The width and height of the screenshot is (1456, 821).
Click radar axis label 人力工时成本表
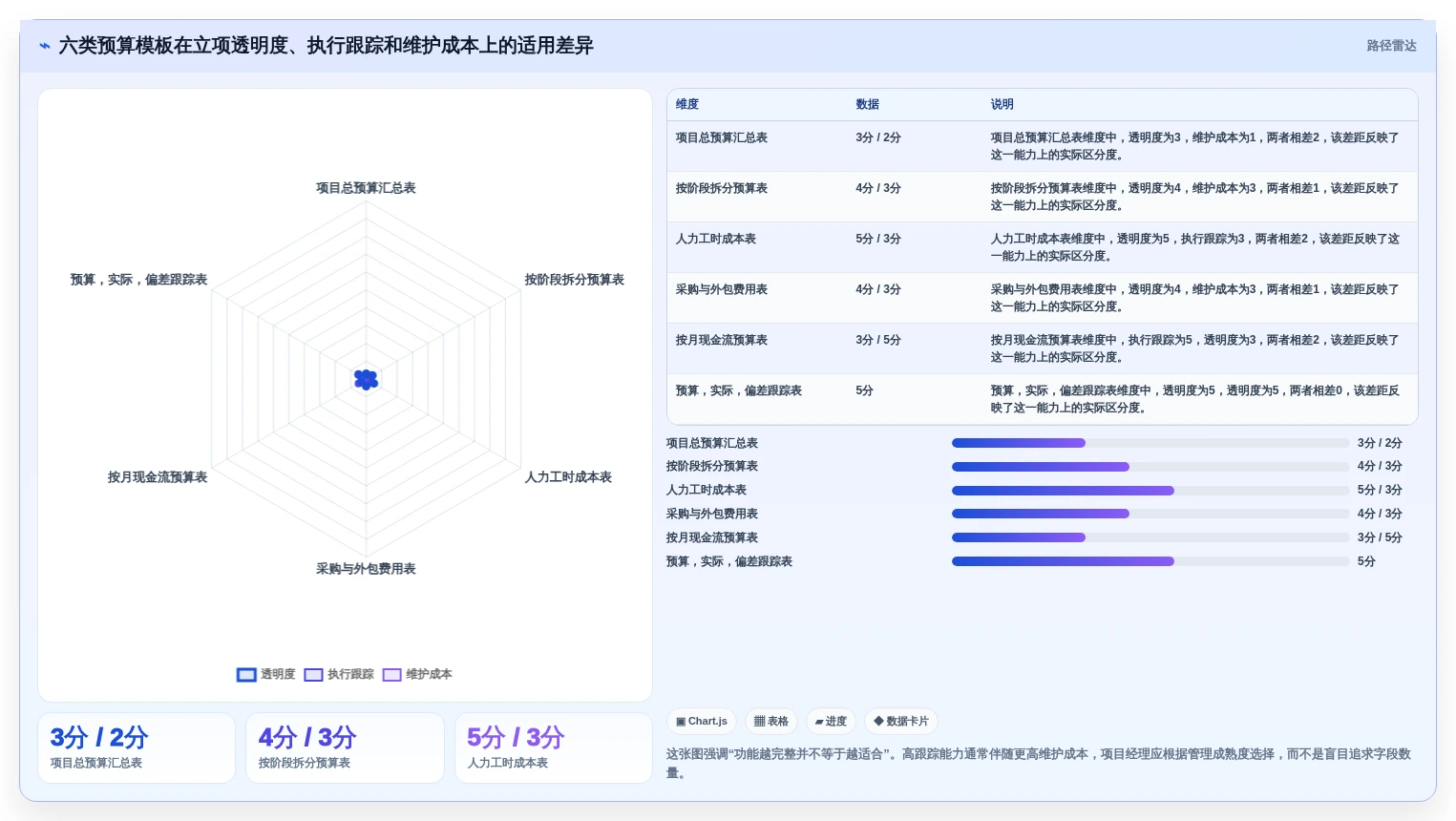(568, 477)
